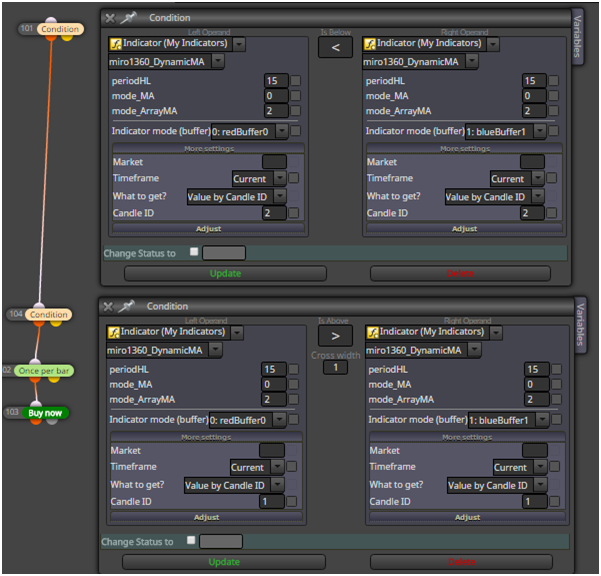Click the function icon in top left operand
Image resolution: width=601 pixels, height=576 pixels.
pyautogui.click(x=115, y=44)
